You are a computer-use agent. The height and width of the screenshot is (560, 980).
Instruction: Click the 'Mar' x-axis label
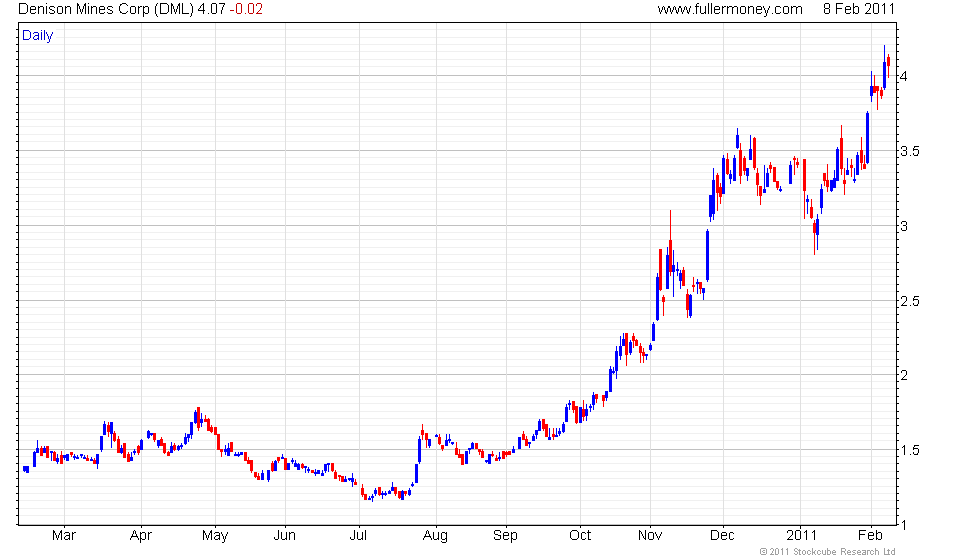click(x=64, y=536)
